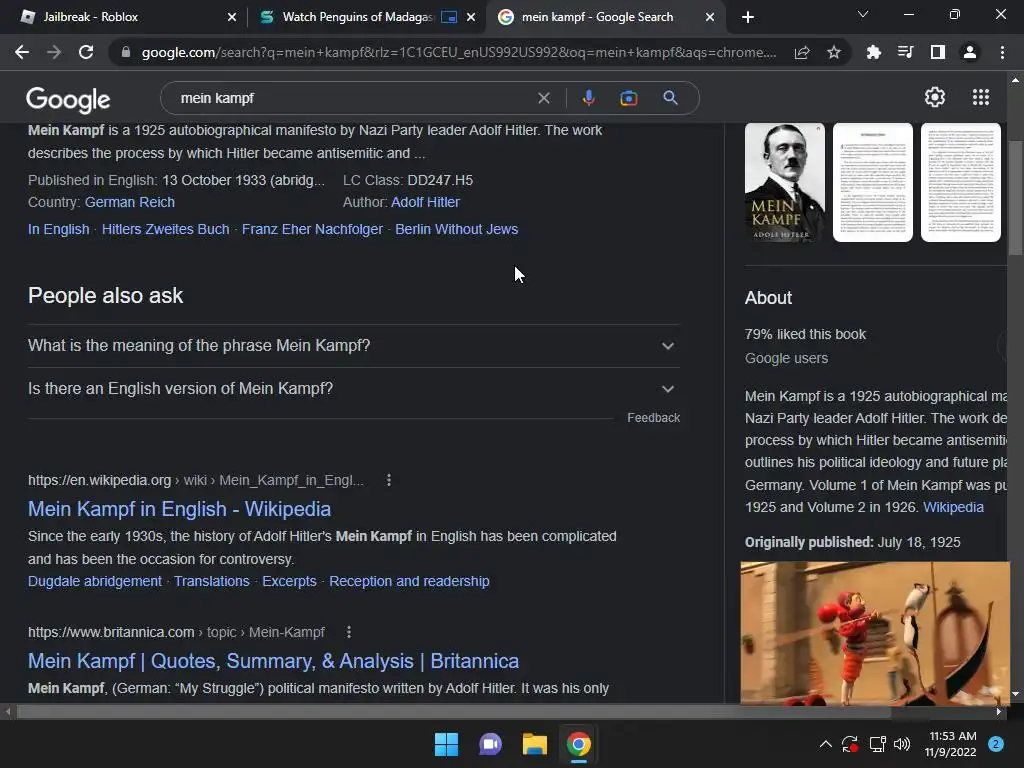Open the notification count badge
This screenshot has width=1024, height=768.
[x=996, y=744]
